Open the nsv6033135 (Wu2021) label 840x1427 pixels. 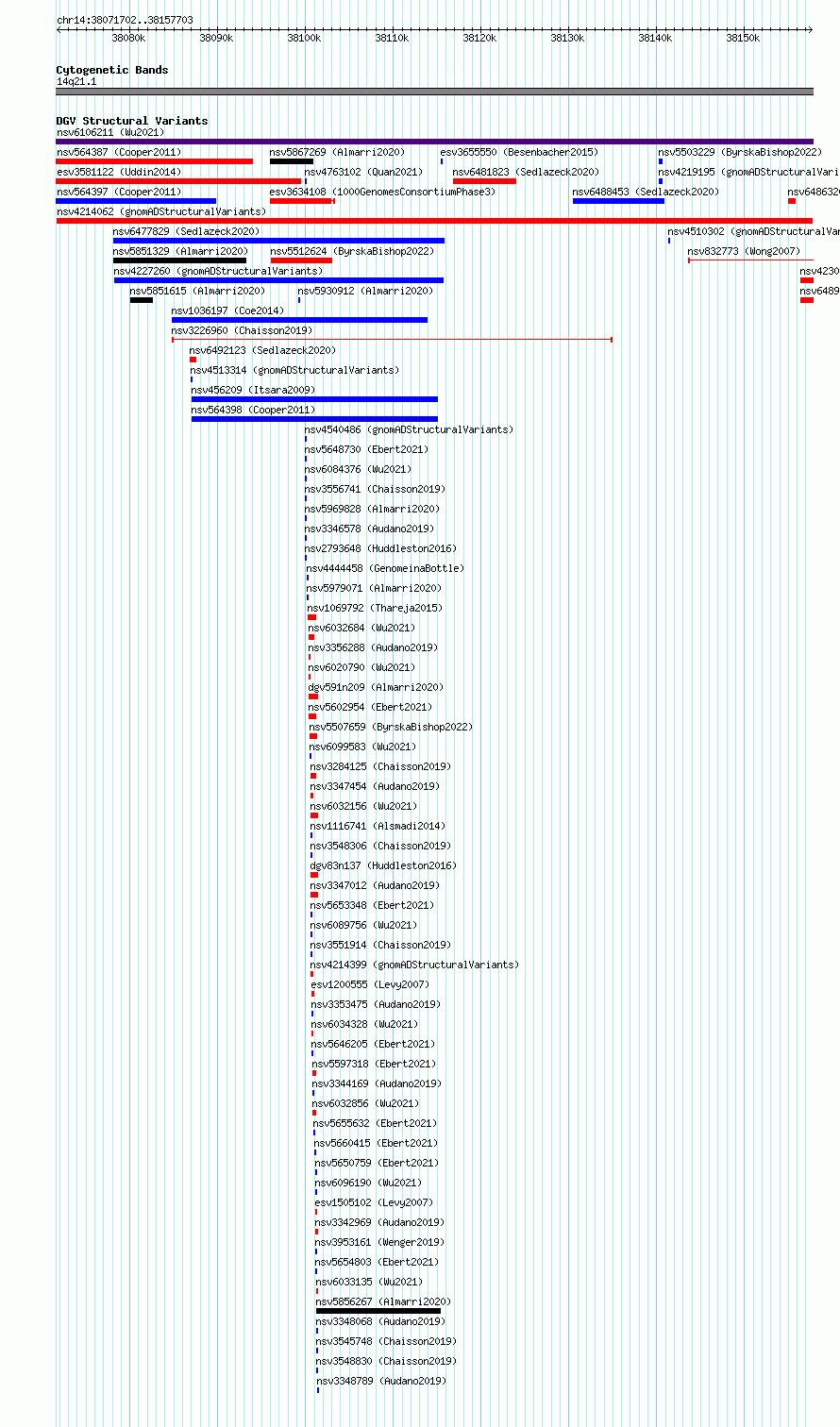(370, 1282)
